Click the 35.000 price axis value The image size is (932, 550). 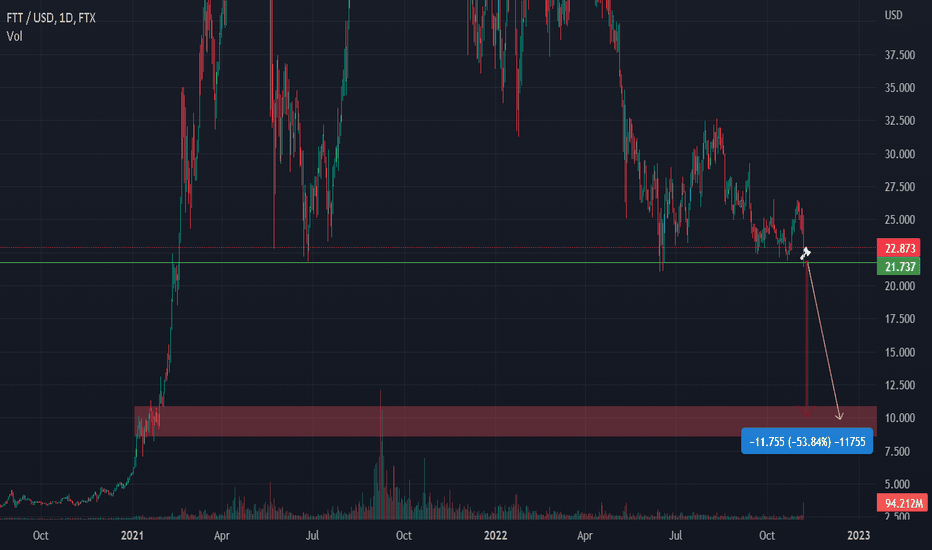pyautogui.click(x=899, y=88)
